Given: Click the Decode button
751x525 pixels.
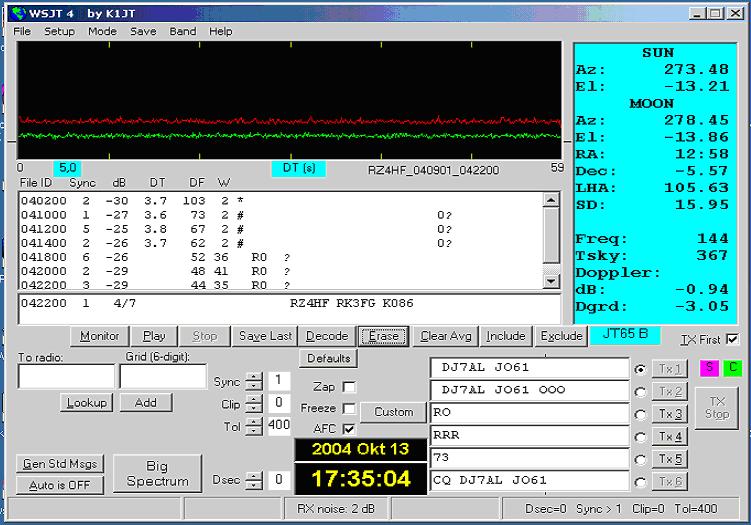Looking at the screenshot, I should pos(327,336).
